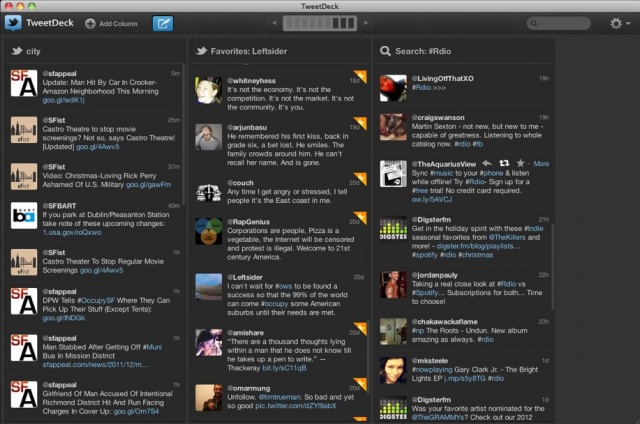Click the #OccupySF hashtag
The width and height of the screenshot is (640, 424).
96,300
